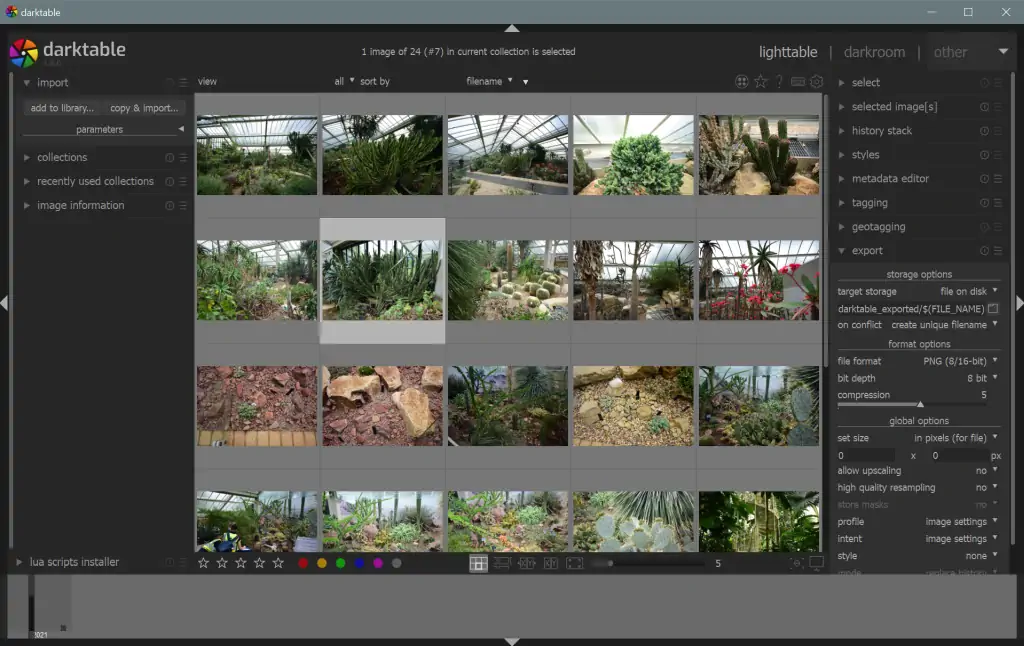This screenshot has height=646, width=1024.
Task: Open keyboard shortcuts icon
Action: click(x=797, y=82)
